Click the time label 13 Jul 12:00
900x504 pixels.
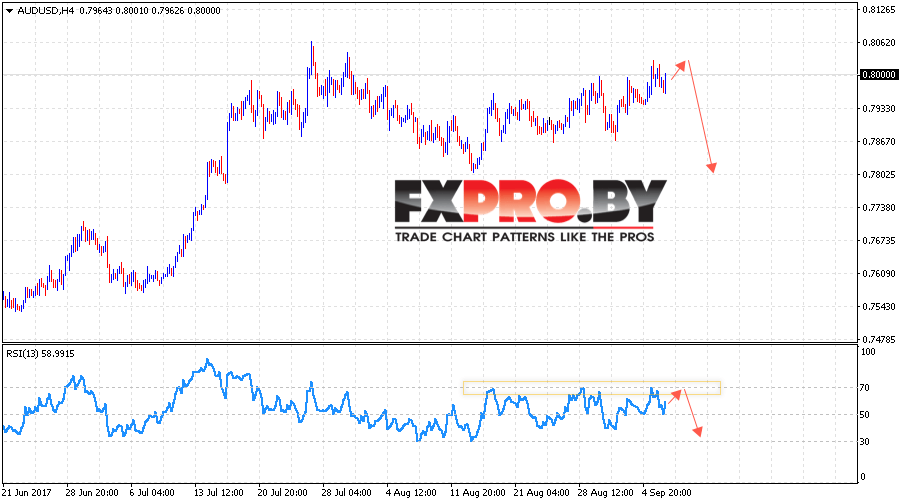coord(219,493)
